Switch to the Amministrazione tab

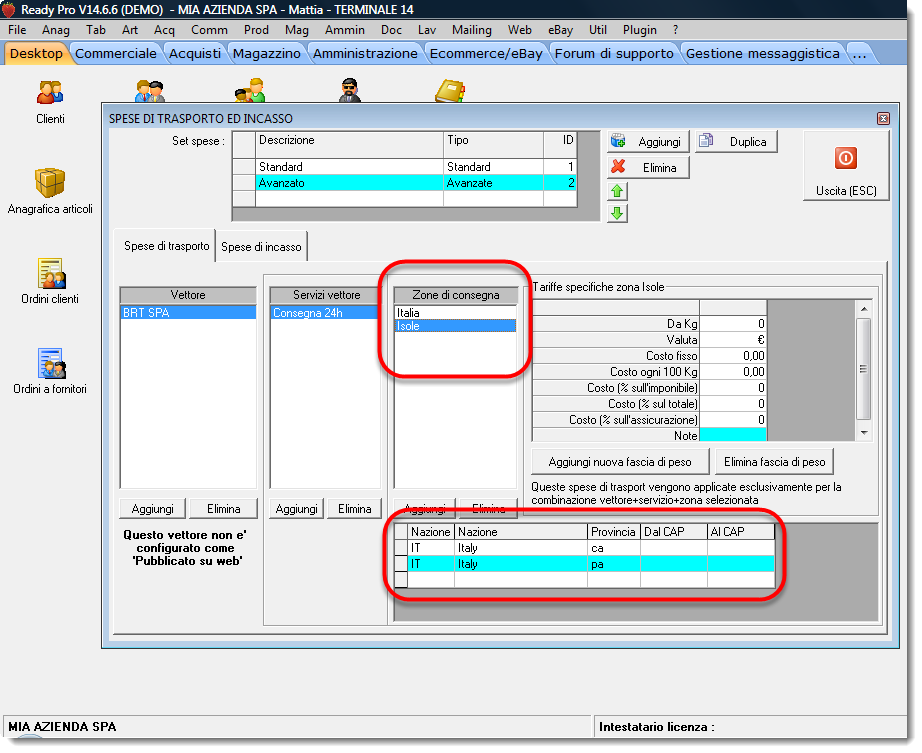[365, 53]
